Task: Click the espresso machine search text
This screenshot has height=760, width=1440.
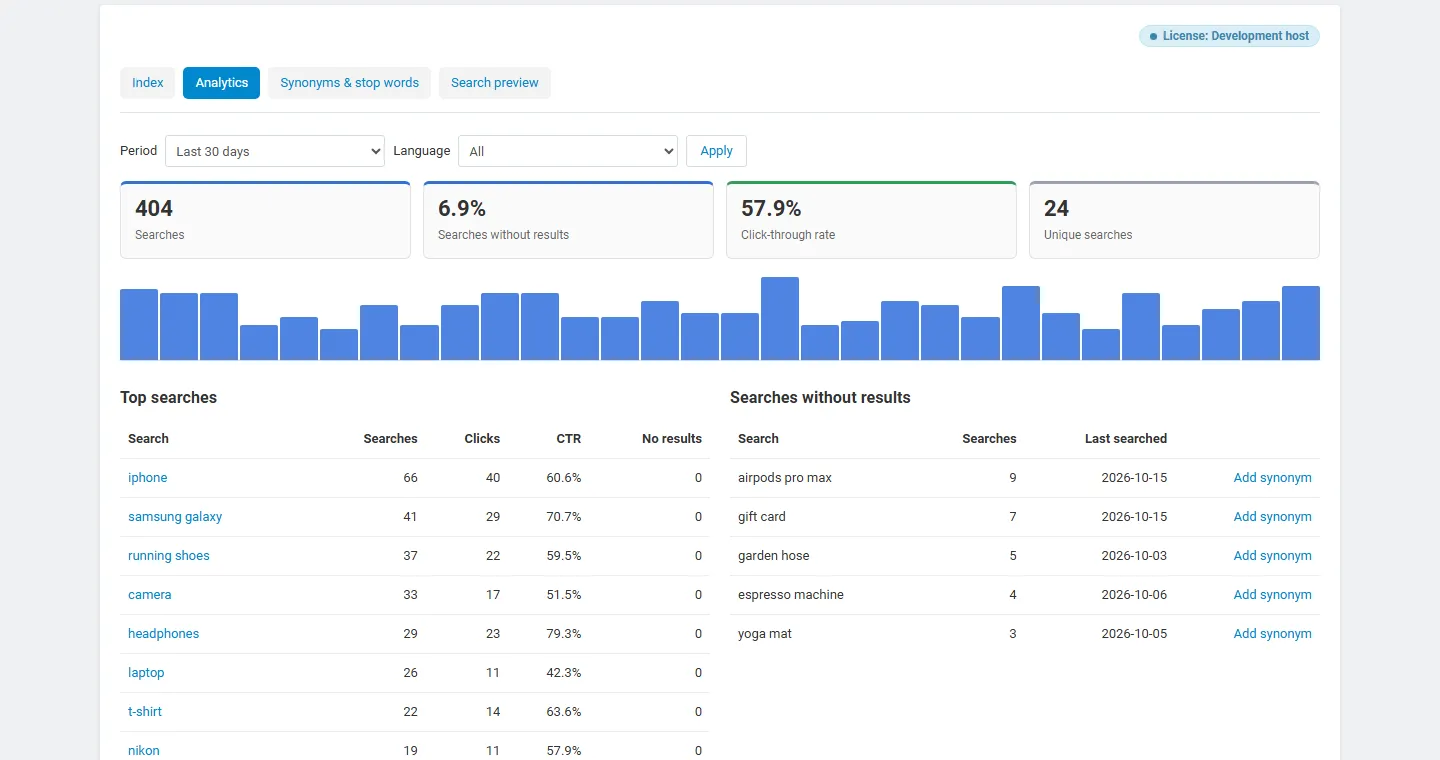Action: [x=791, y=595]
